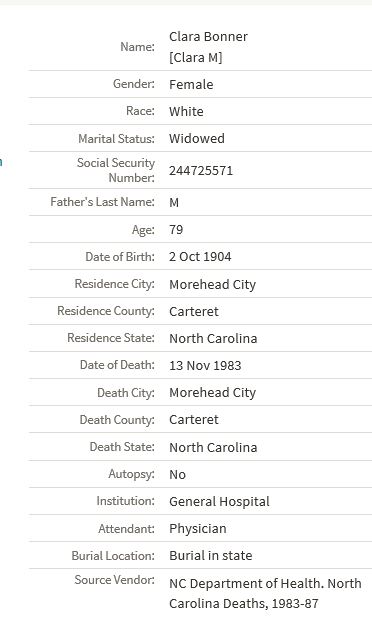Click the name value Clara Bonner
The image size is (372, 619).
point(208,37)
